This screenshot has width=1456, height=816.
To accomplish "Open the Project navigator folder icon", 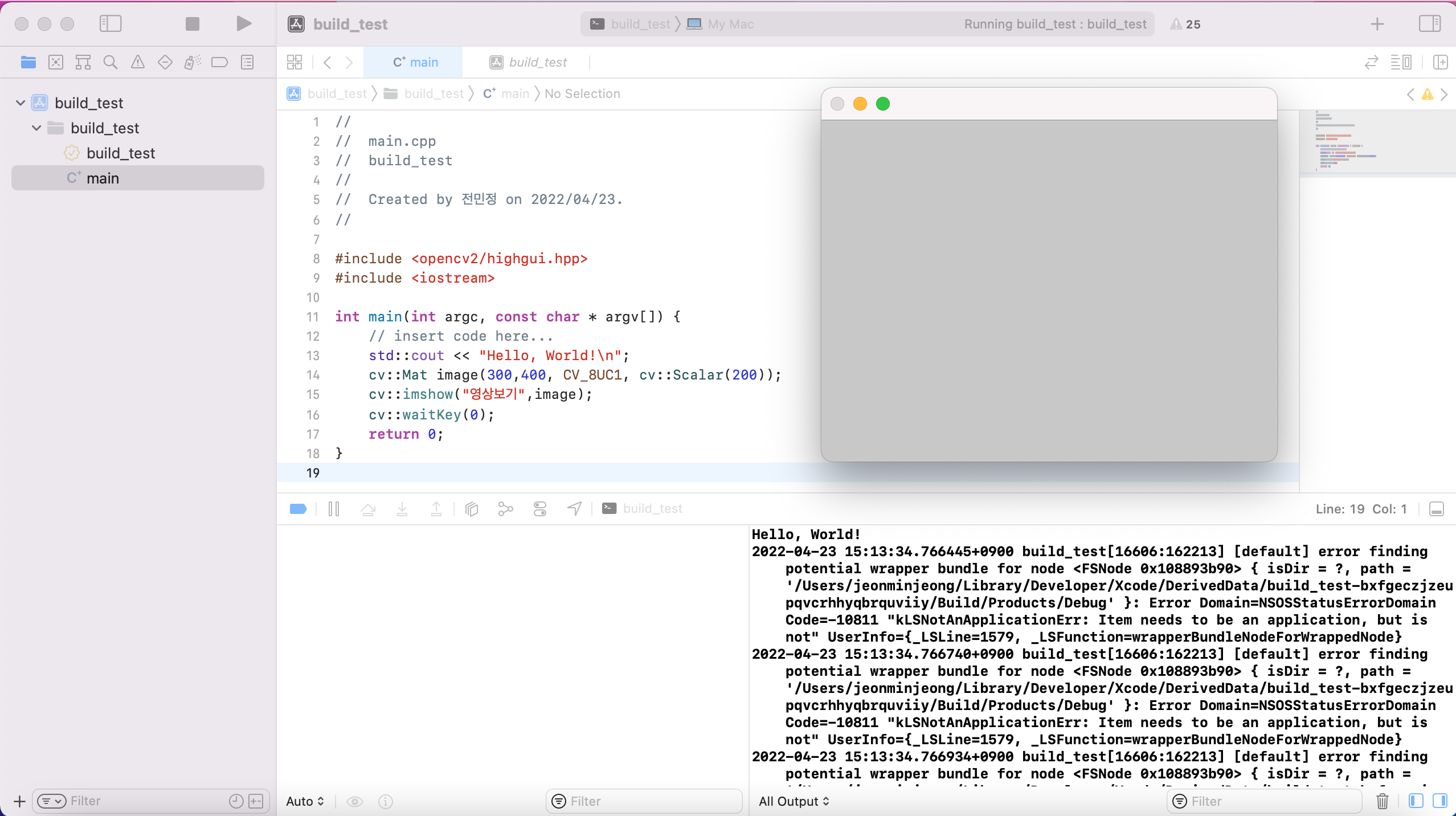I will pyautogui.click(x=28, y=62).
